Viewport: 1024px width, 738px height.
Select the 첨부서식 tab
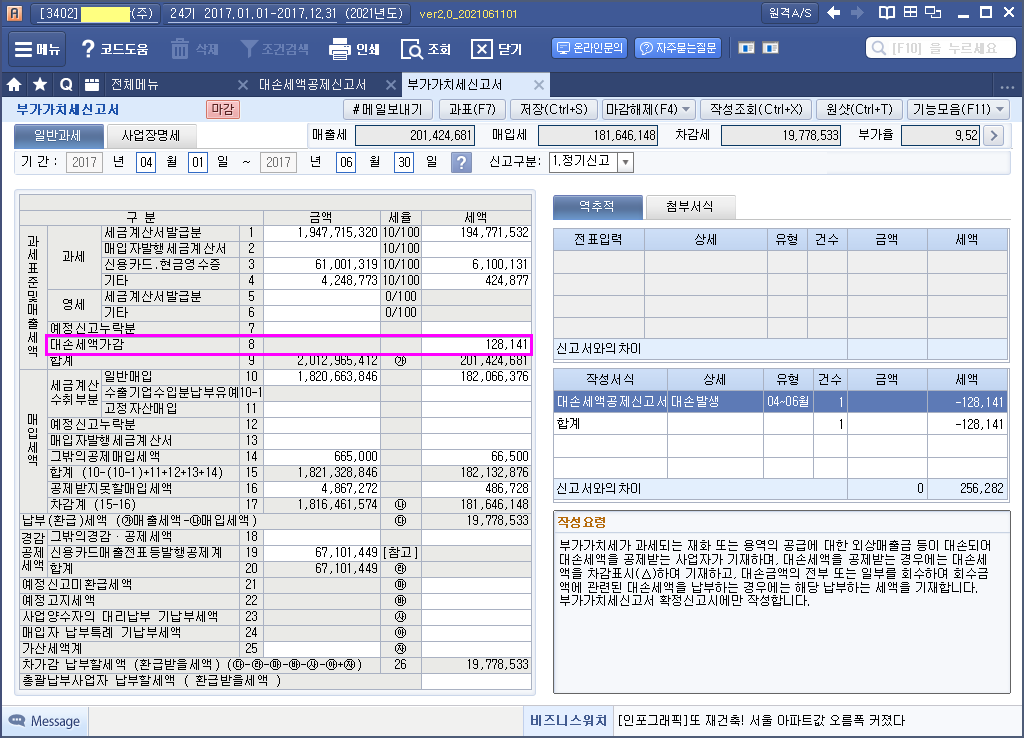coord(690,207)
